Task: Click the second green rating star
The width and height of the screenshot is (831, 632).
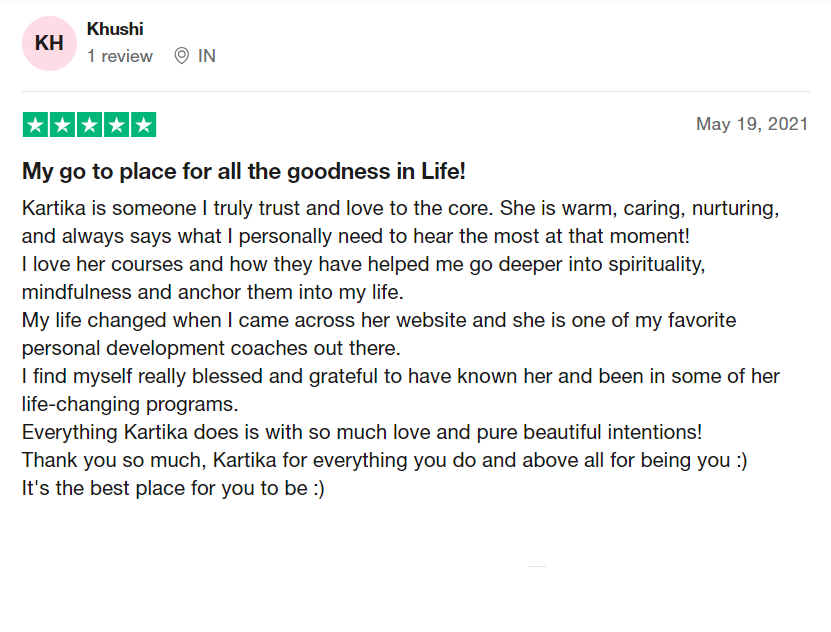Action: coord(63,125)
